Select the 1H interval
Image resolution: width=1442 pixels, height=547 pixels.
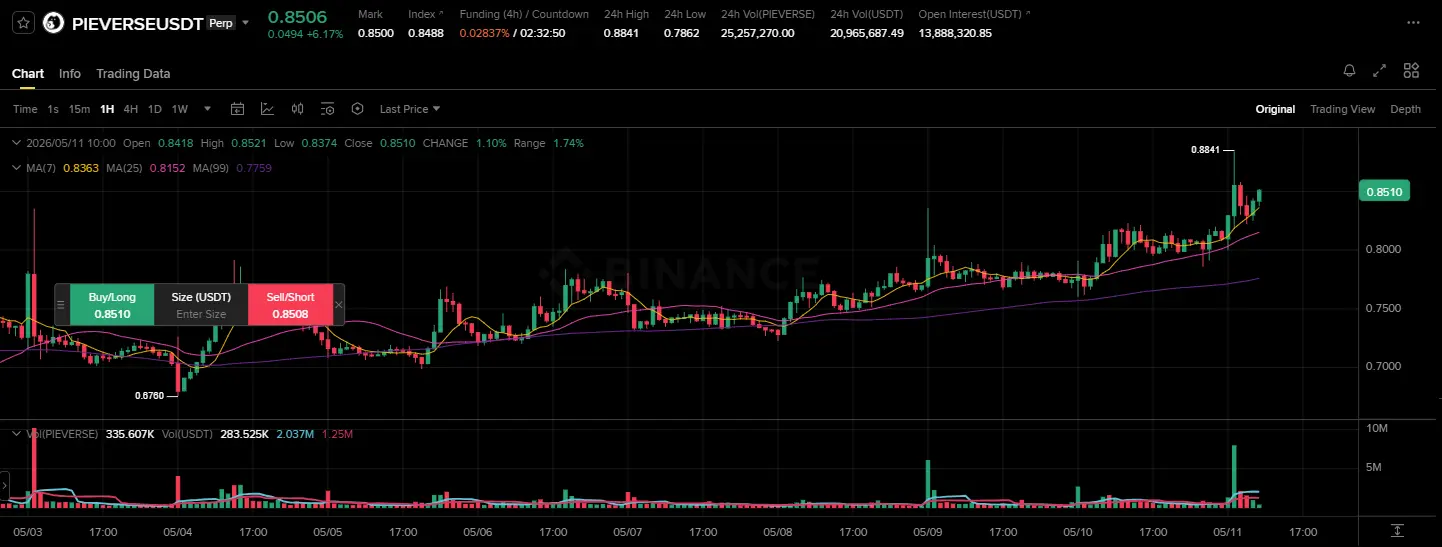coord(107,109)
